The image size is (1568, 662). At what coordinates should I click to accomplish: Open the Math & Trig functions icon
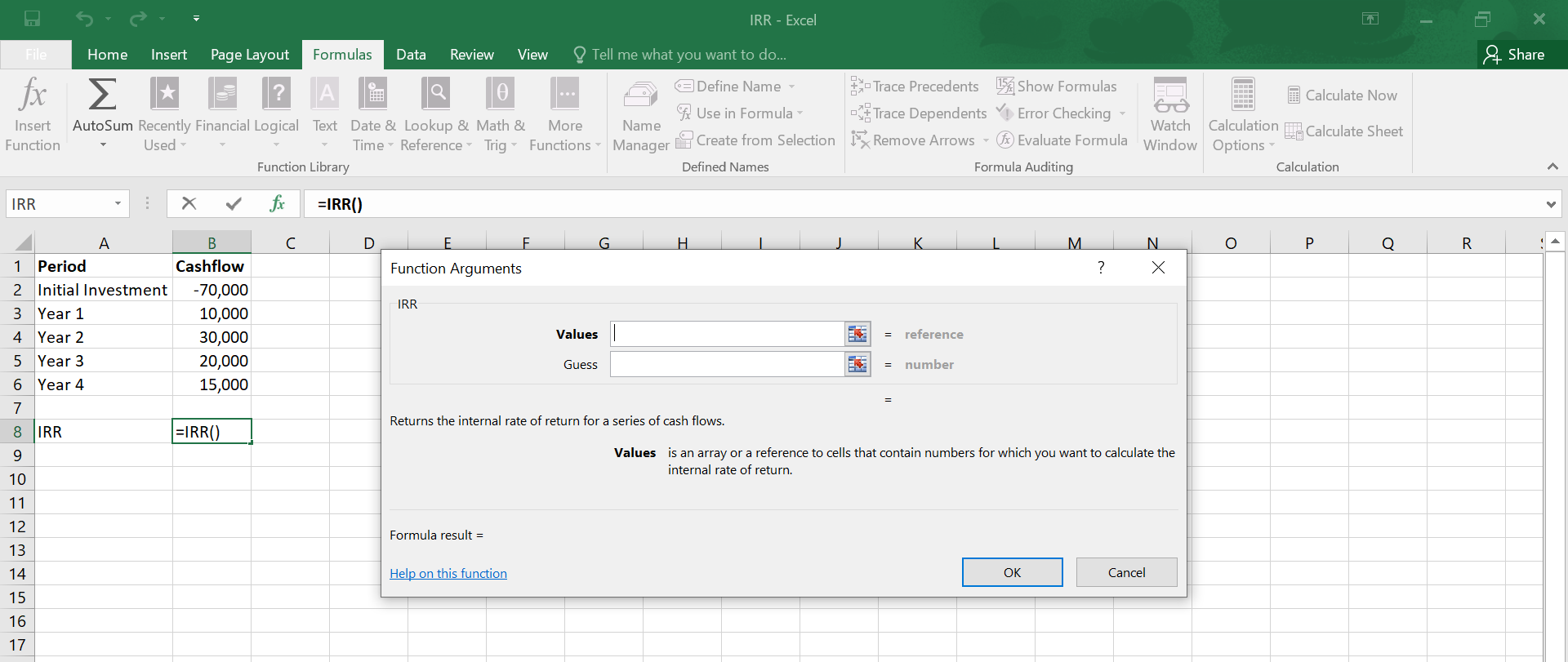pyautogui.click(x=500, y=95)
